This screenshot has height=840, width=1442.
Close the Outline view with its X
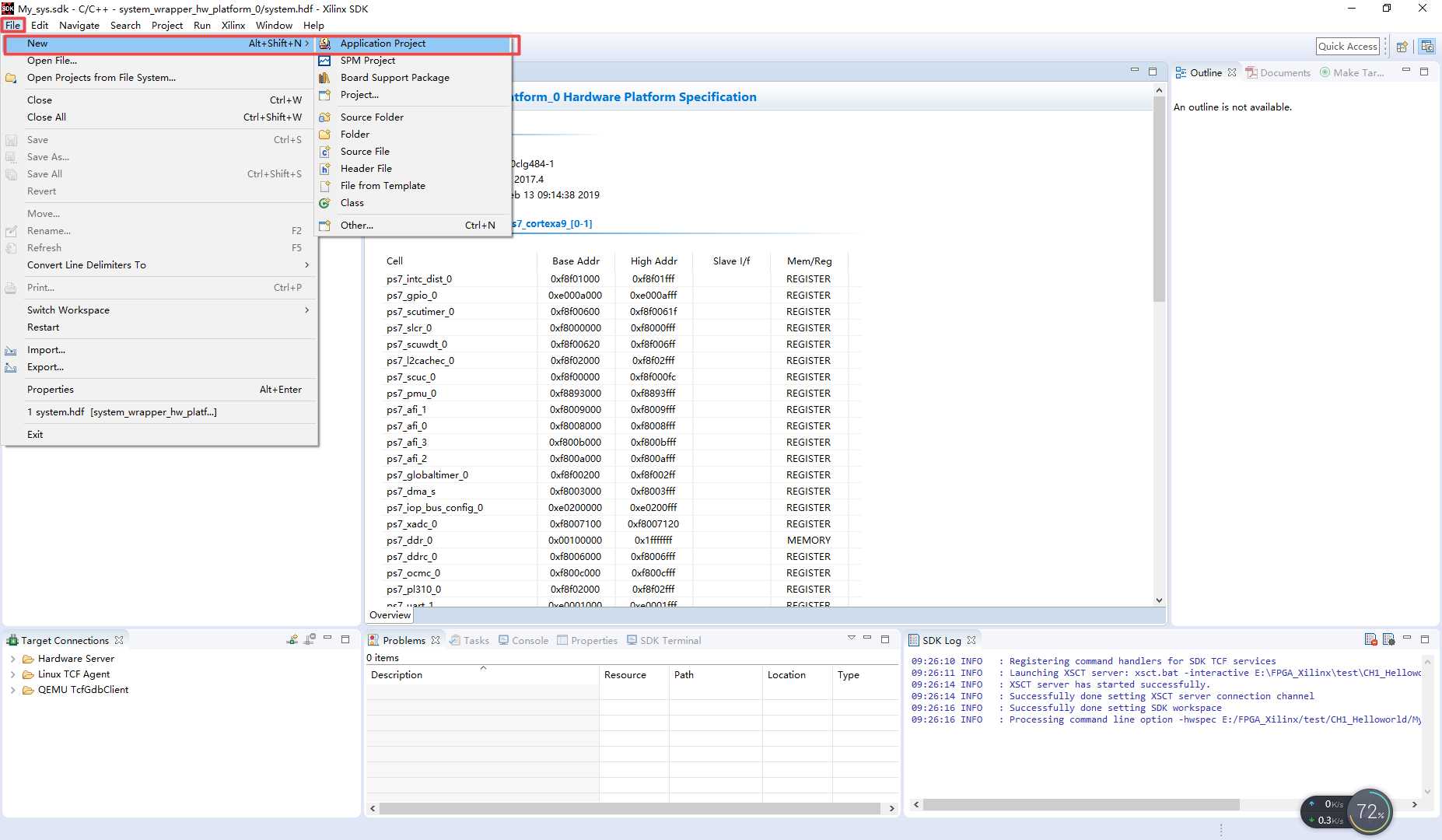click(1232, 72)
